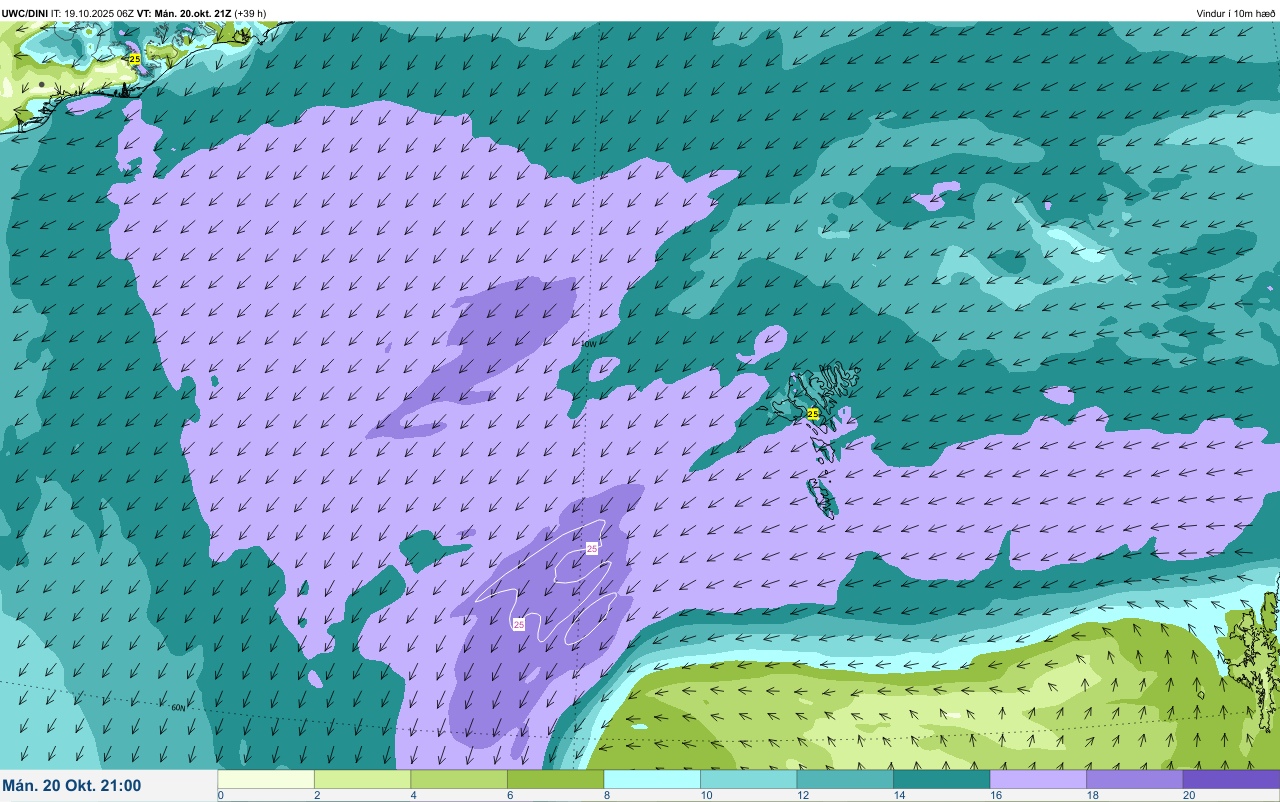Screen dimensions: 1280x802
Task: Click the 18–20 medium purple legend swatch
Action: [1134, 779]
